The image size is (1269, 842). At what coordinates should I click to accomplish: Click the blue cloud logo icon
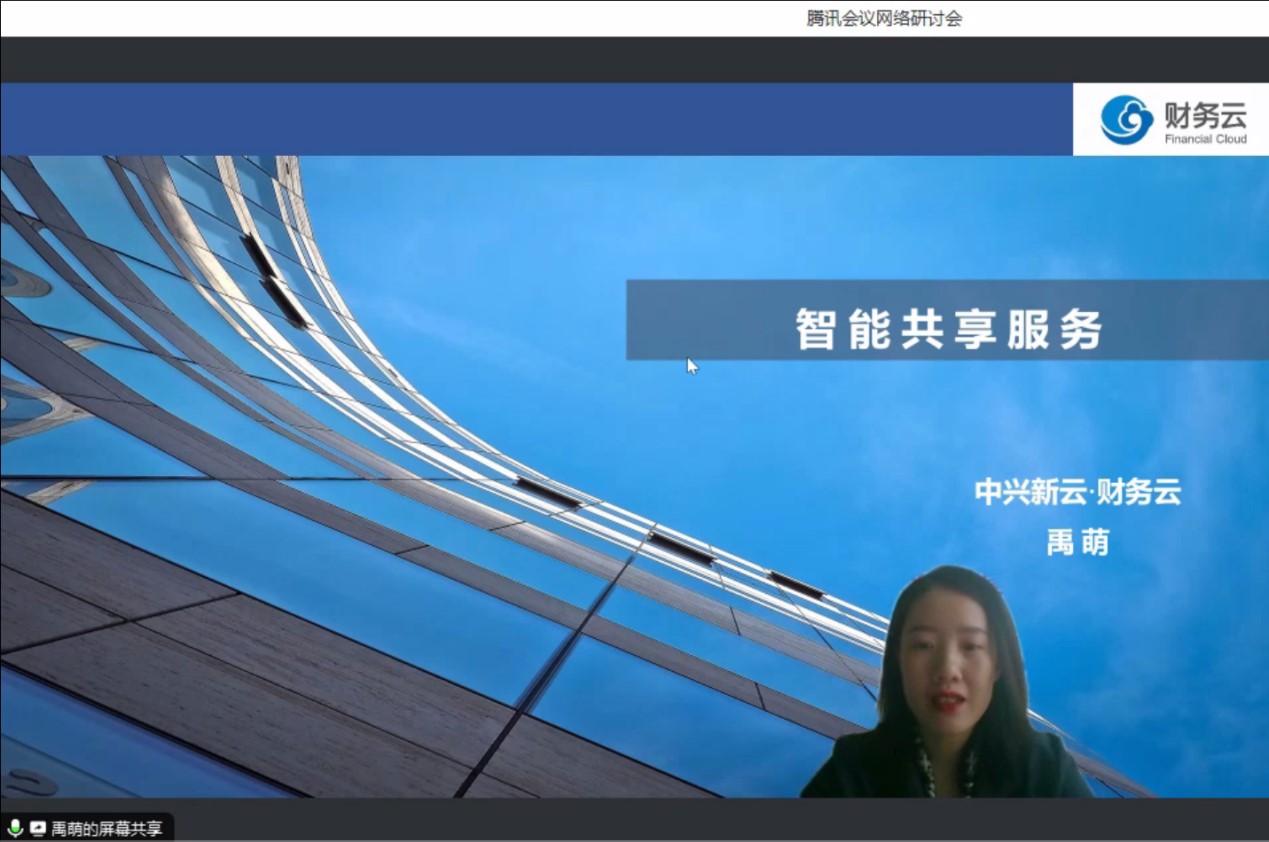point(1126,120)
